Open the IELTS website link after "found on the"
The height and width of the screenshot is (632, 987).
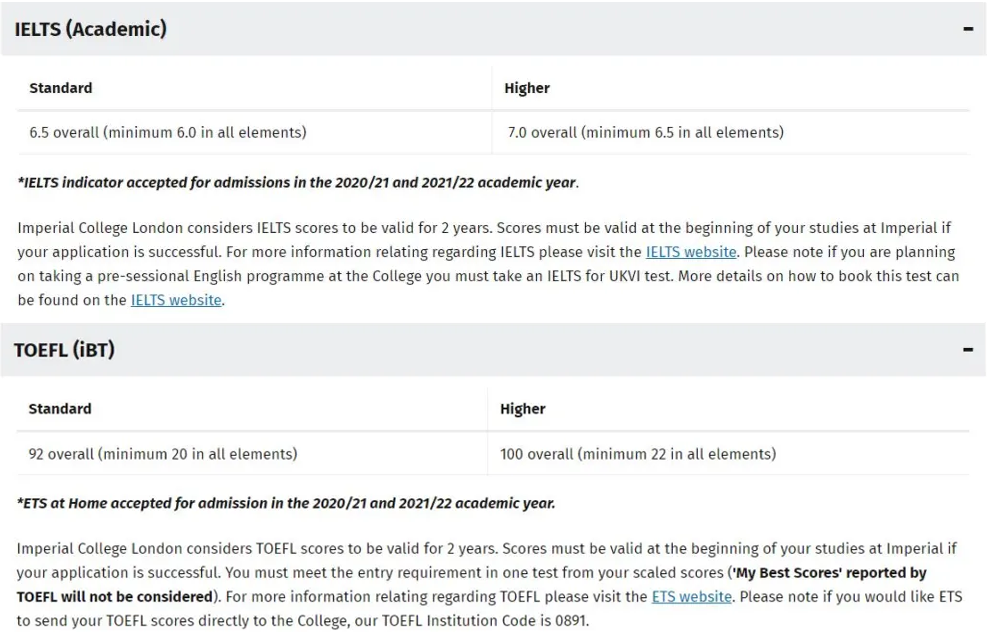176,300
